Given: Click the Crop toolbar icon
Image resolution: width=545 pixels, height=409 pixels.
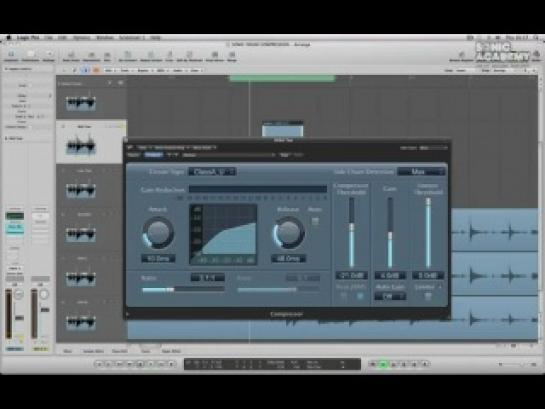Looking at the screenshot, I should click(170, 56).
